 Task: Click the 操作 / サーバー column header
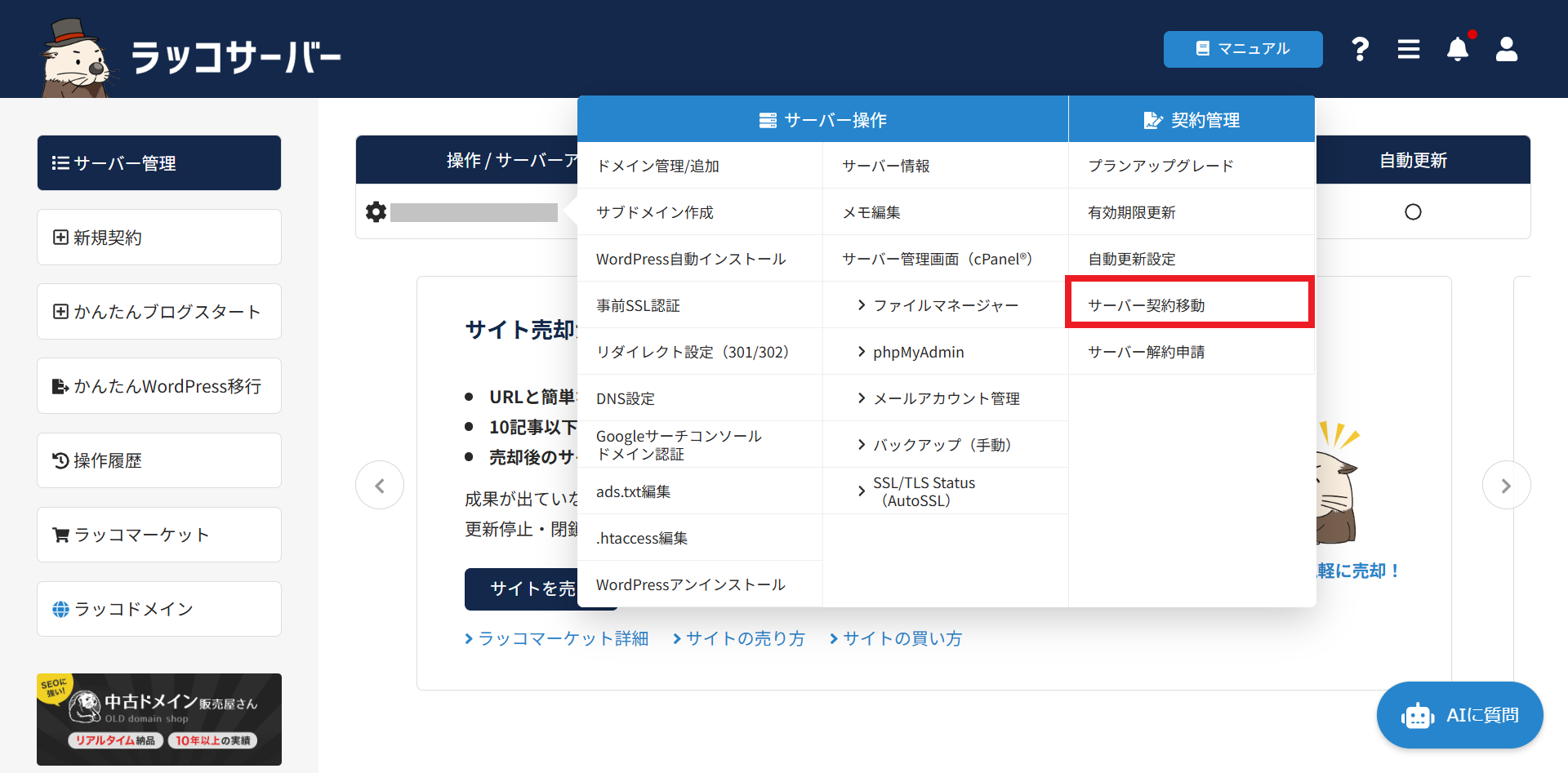tap(467, 160)
